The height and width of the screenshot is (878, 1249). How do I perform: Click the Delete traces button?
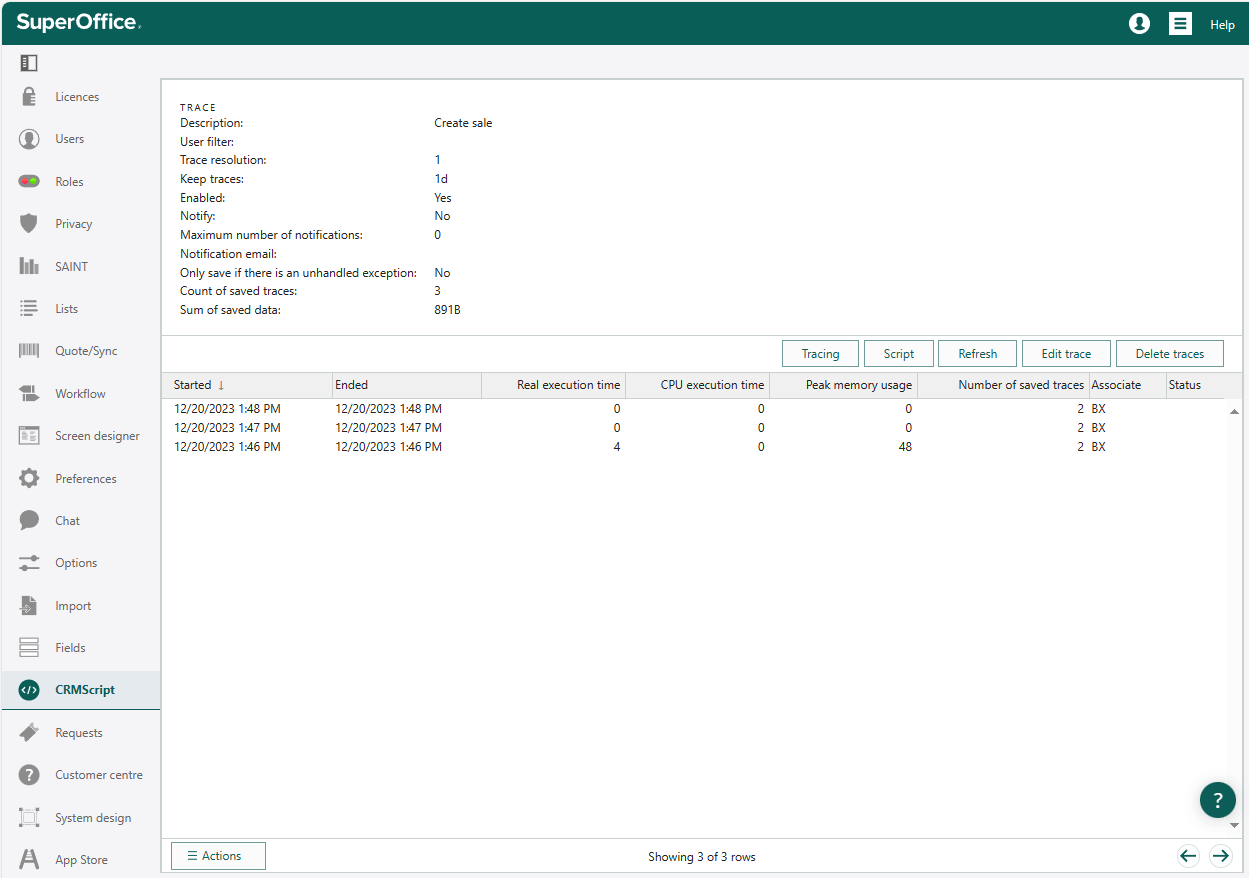[1170, 354]
